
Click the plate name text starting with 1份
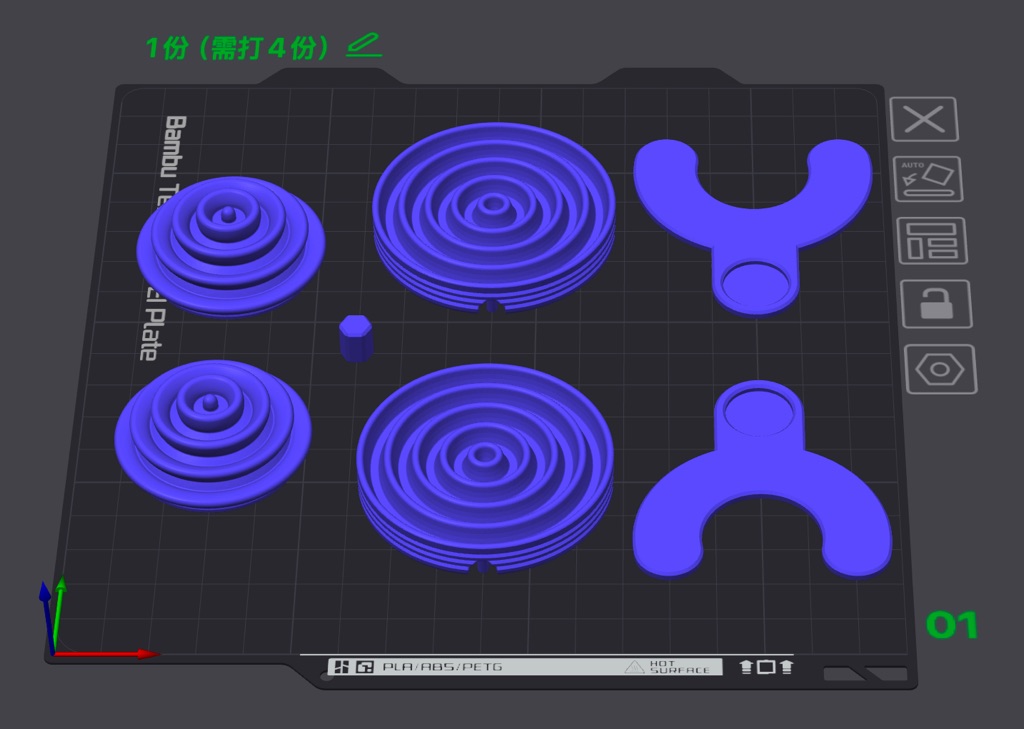pos(238,47)
